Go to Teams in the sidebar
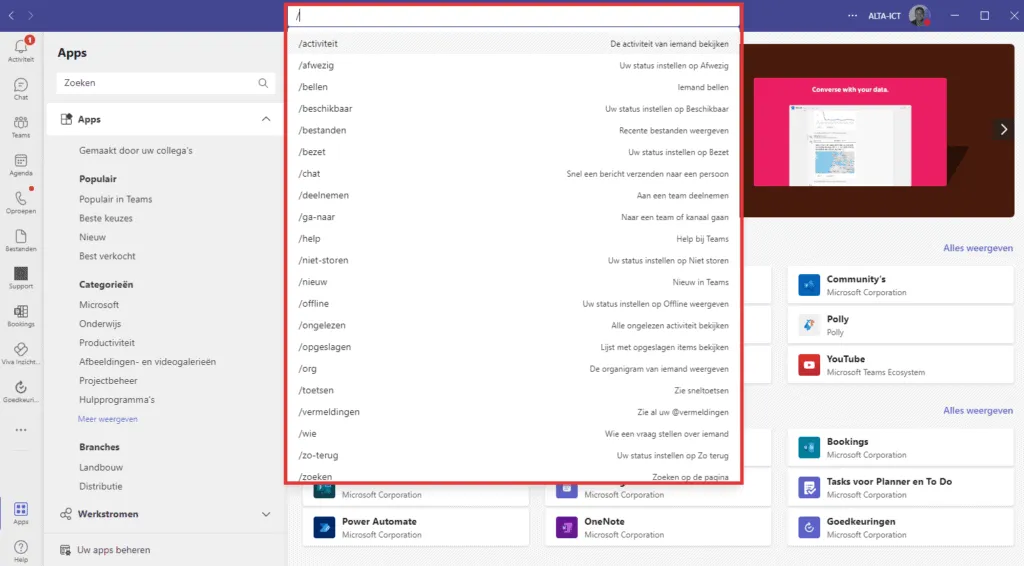This screenshot has width=1024, height=566. click(21, 126)
